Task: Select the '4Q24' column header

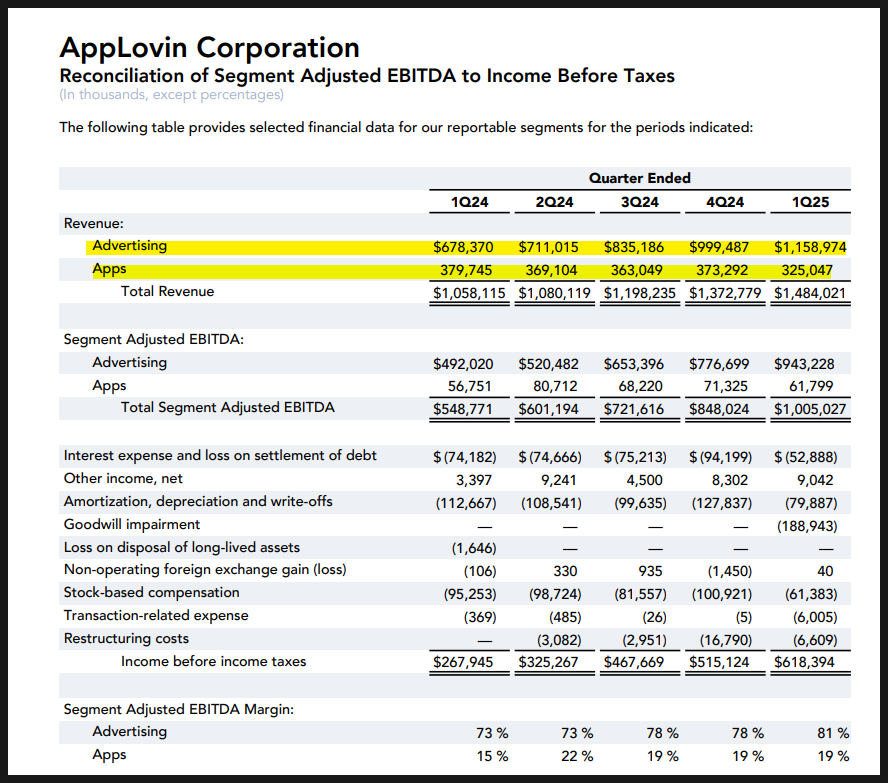Action: click(x=725, y=202)
